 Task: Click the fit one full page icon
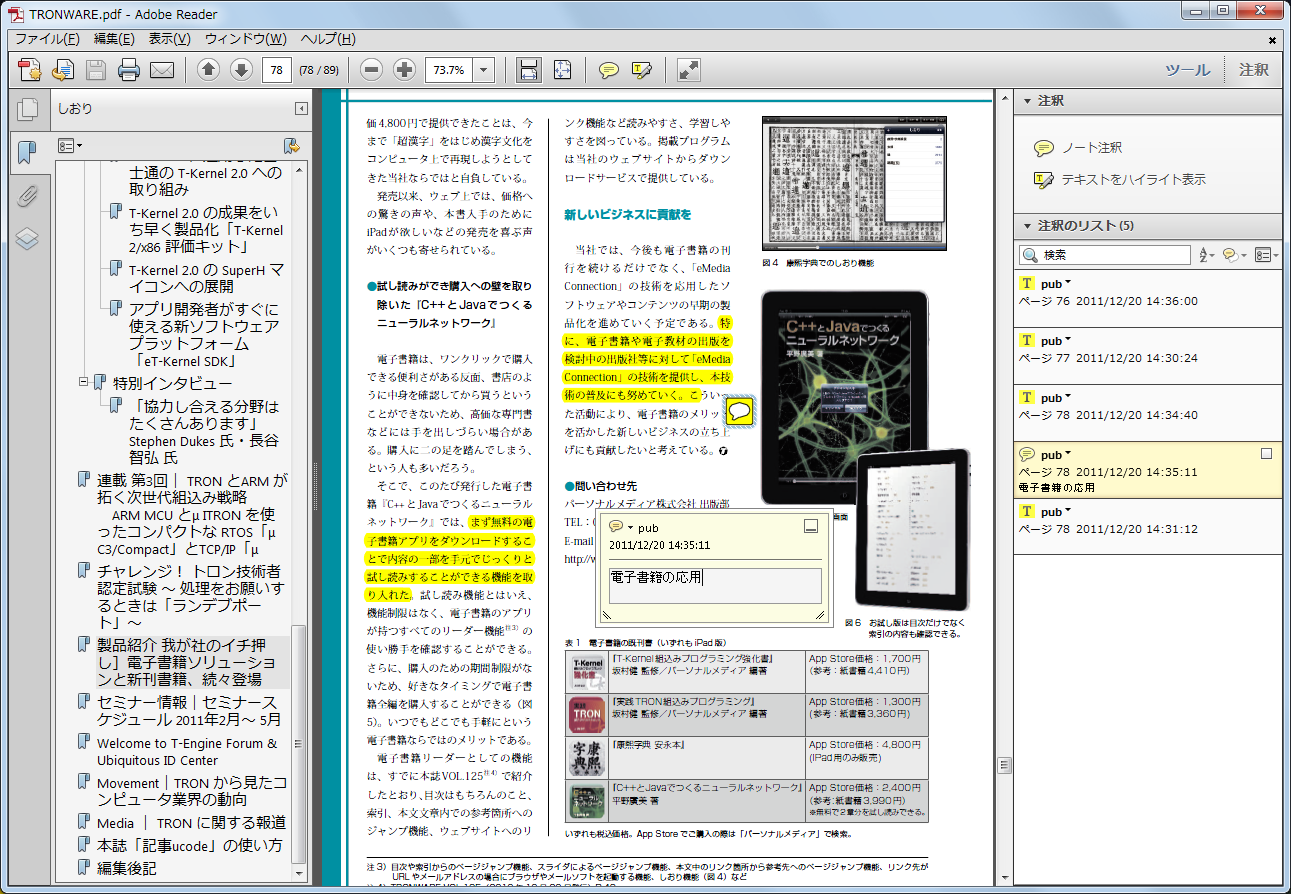click(x=563, y=70)
